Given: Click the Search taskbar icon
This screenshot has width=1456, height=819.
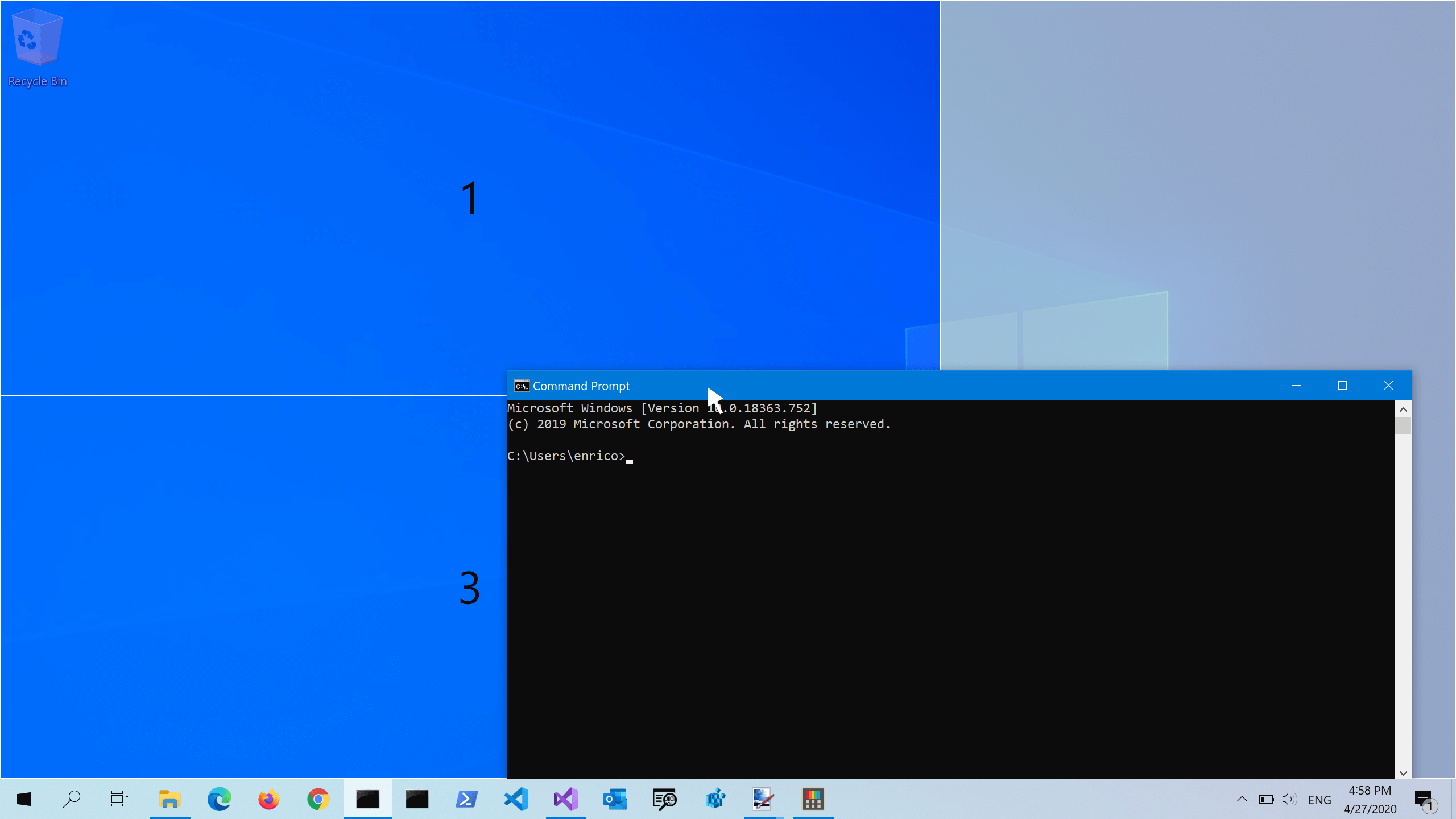Looking at the screenshot, I should pyautogui.click(x=71, y=799).
